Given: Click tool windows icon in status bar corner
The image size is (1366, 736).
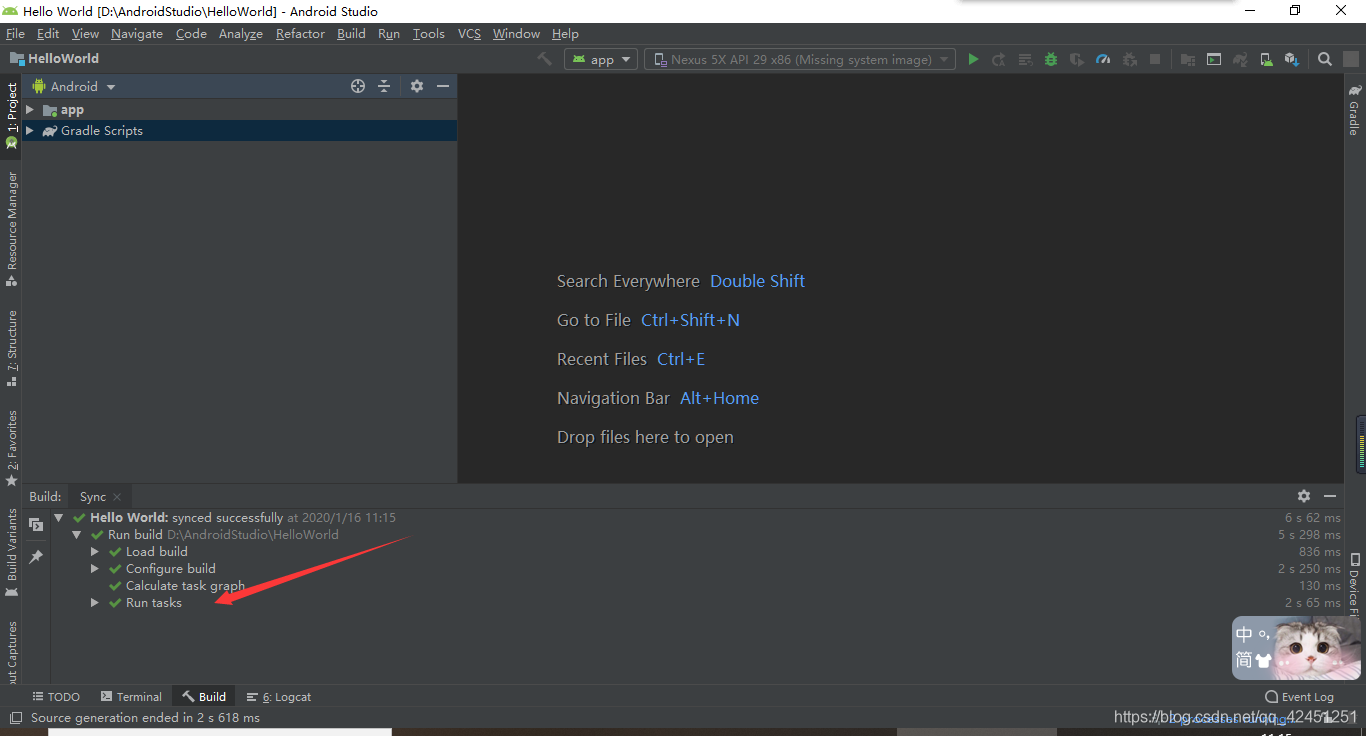Looking at the screenshot, I should click(x=15, y=718).
